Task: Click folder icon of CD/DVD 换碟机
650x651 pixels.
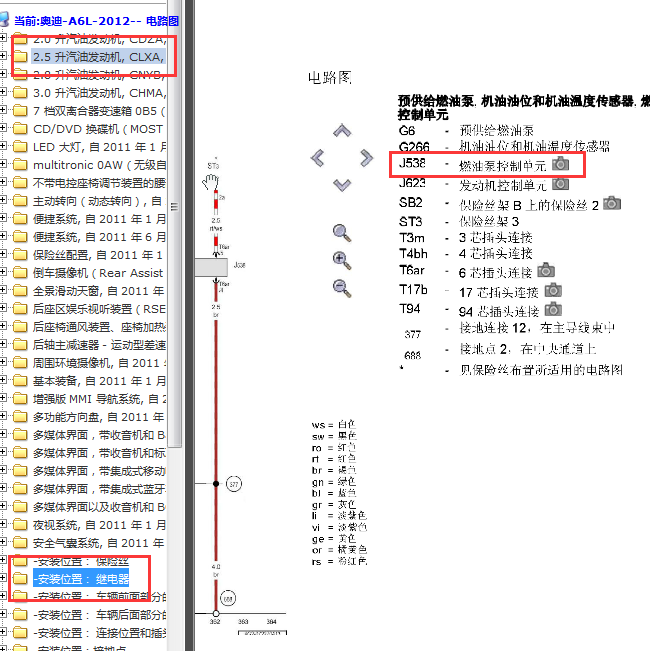Action: (x=20, y=129)
